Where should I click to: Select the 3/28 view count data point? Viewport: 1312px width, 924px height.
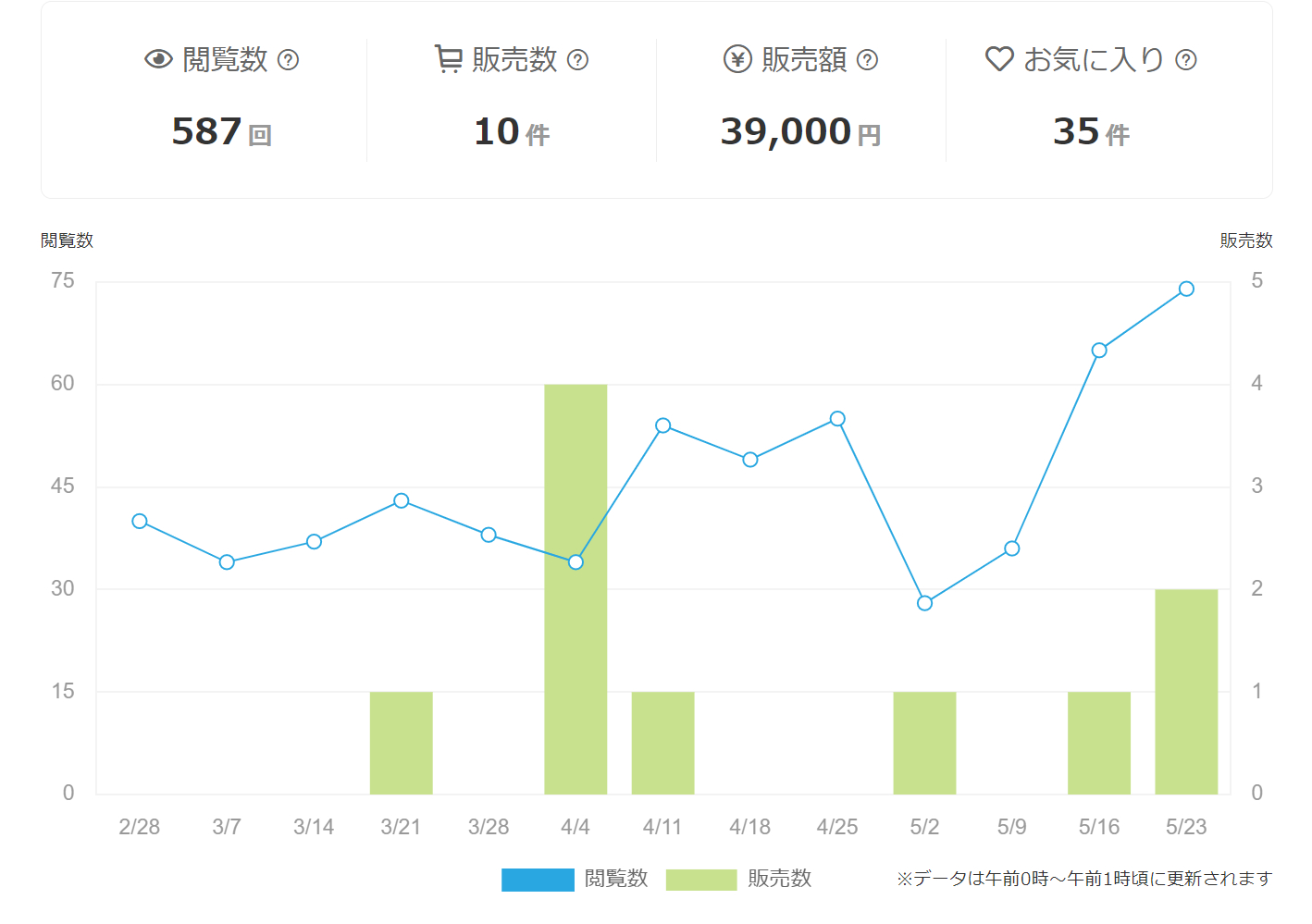pyautogui.click(x=489, y=535)
